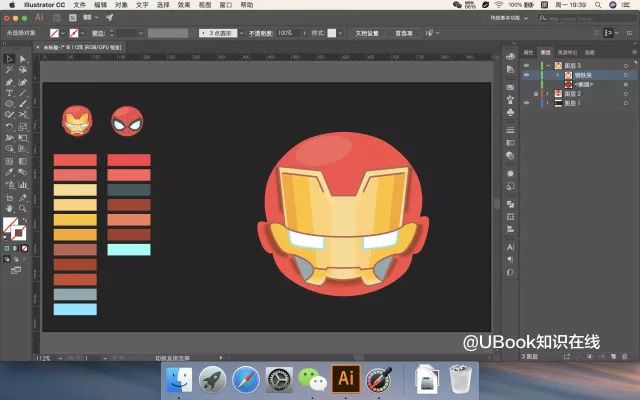Click the light blue rectangle in left palette
The height and width of the screenshot is (400, 640).
[75, 309]
